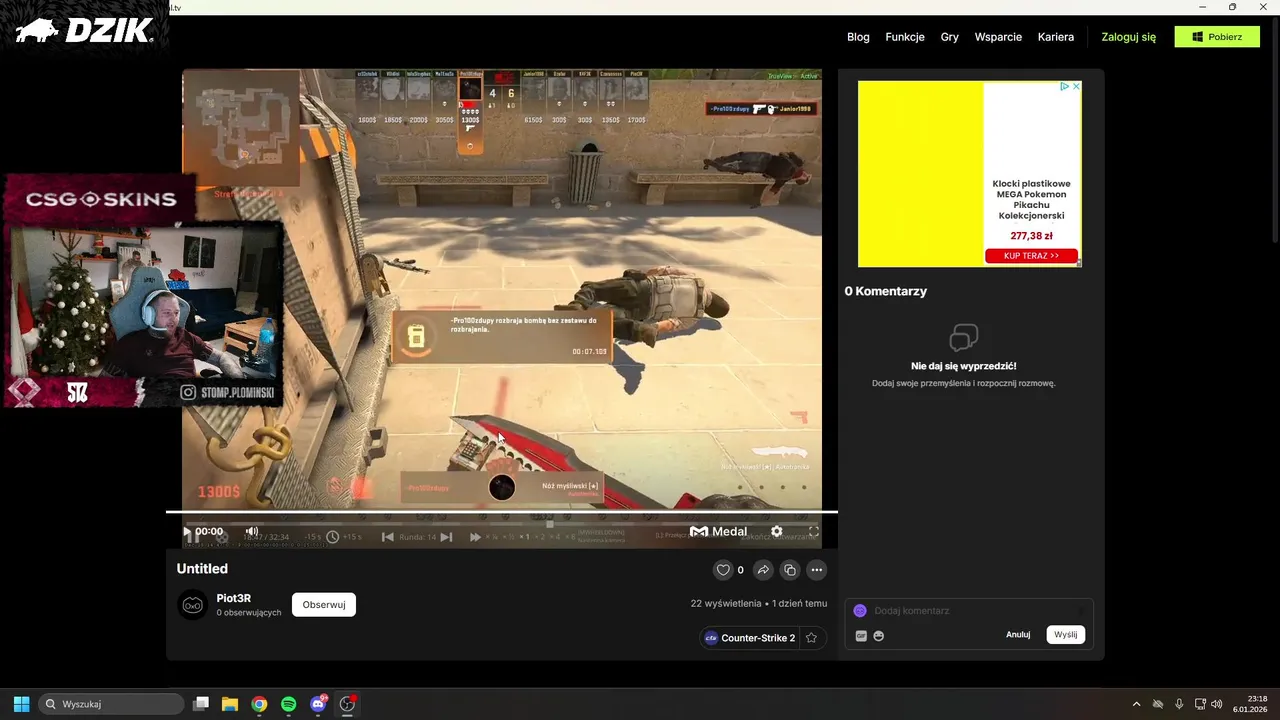Expand the hidden system tray icons chevron

(x=1136, y=704)
